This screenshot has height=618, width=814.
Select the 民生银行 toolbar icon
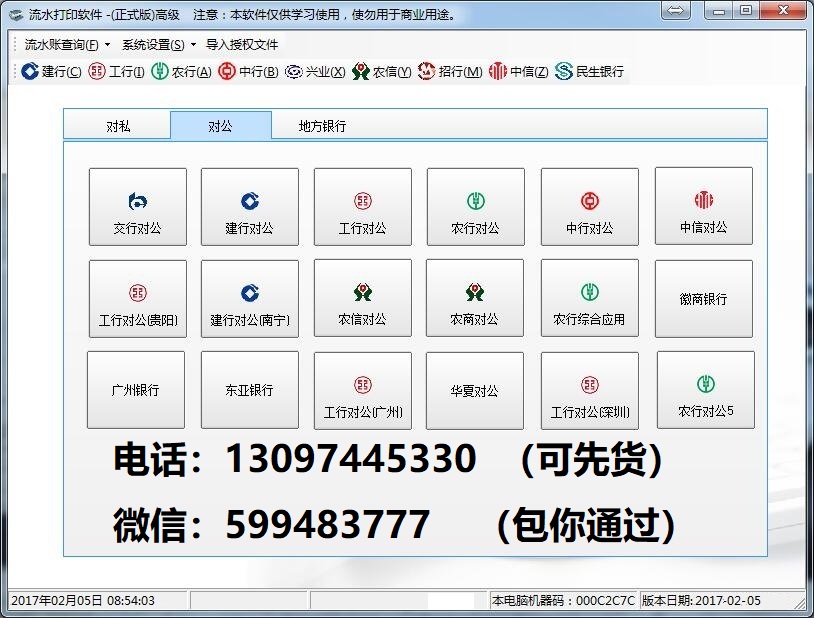pos(563,71)
